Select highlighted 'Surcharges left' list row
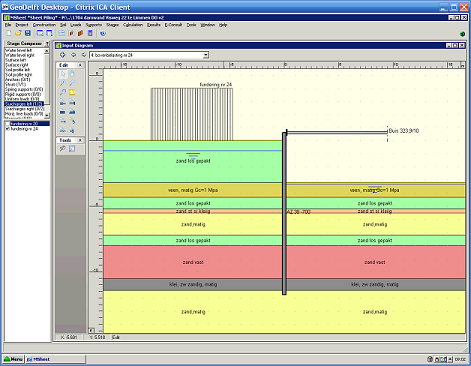Image resolution: width=471 pixels, height=366 pixels. pyautogui.click(x=24, y=104)
